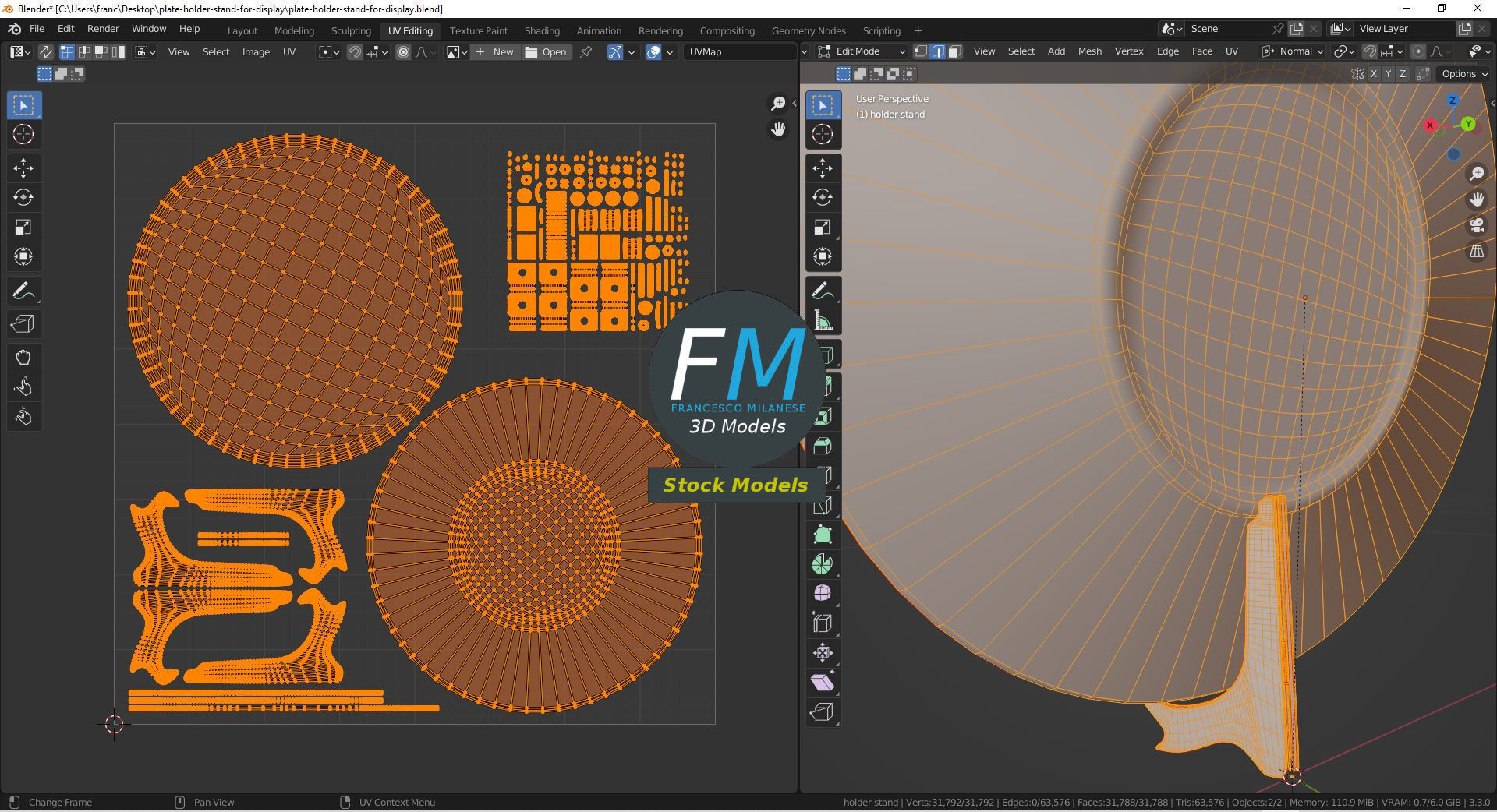
Task: Choose the Transform tool in UV editor
Action: point(23,256)
